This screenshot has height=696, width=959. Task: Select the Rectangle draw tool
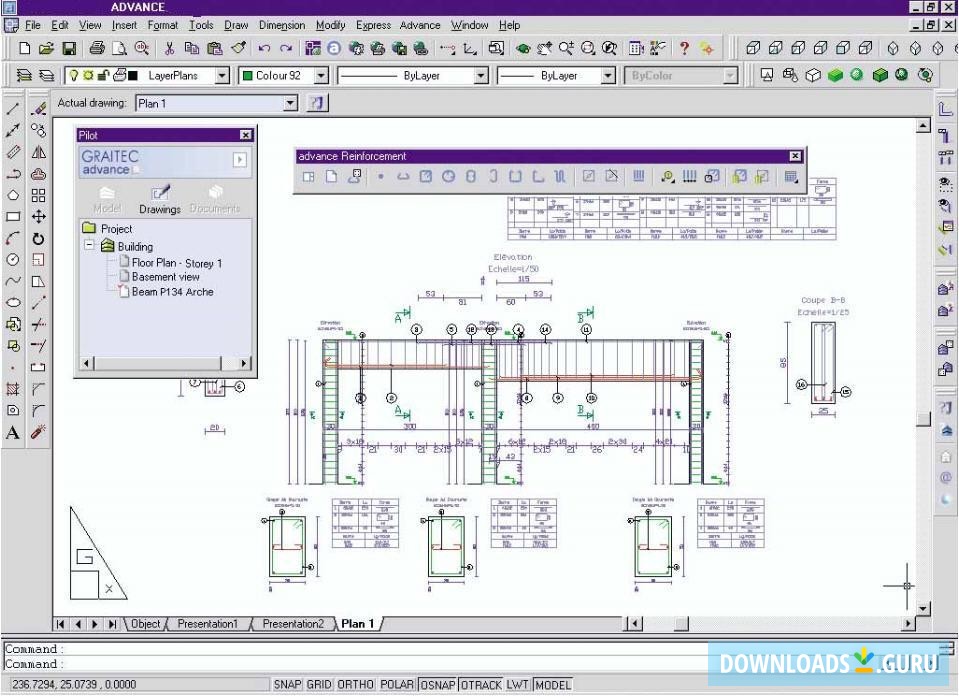[x=13, y=217]
